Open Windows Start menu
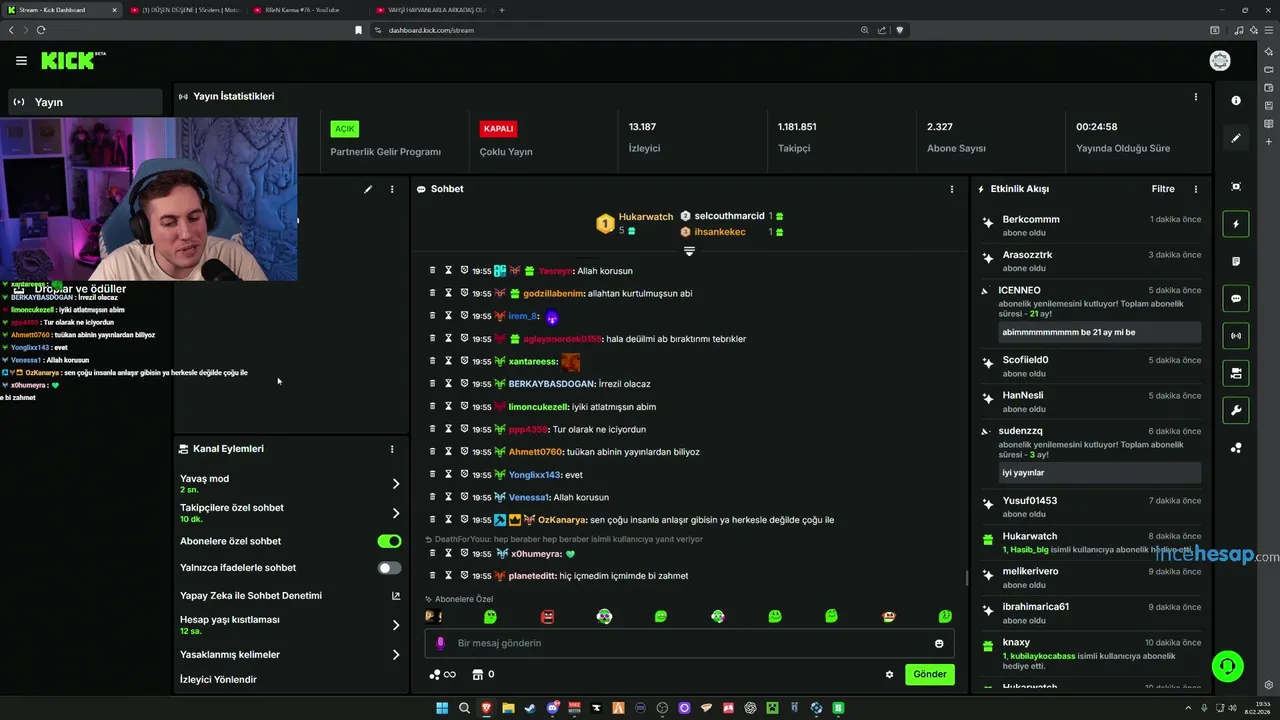This screenshot has height=720, width=1280. click(442, 708)
